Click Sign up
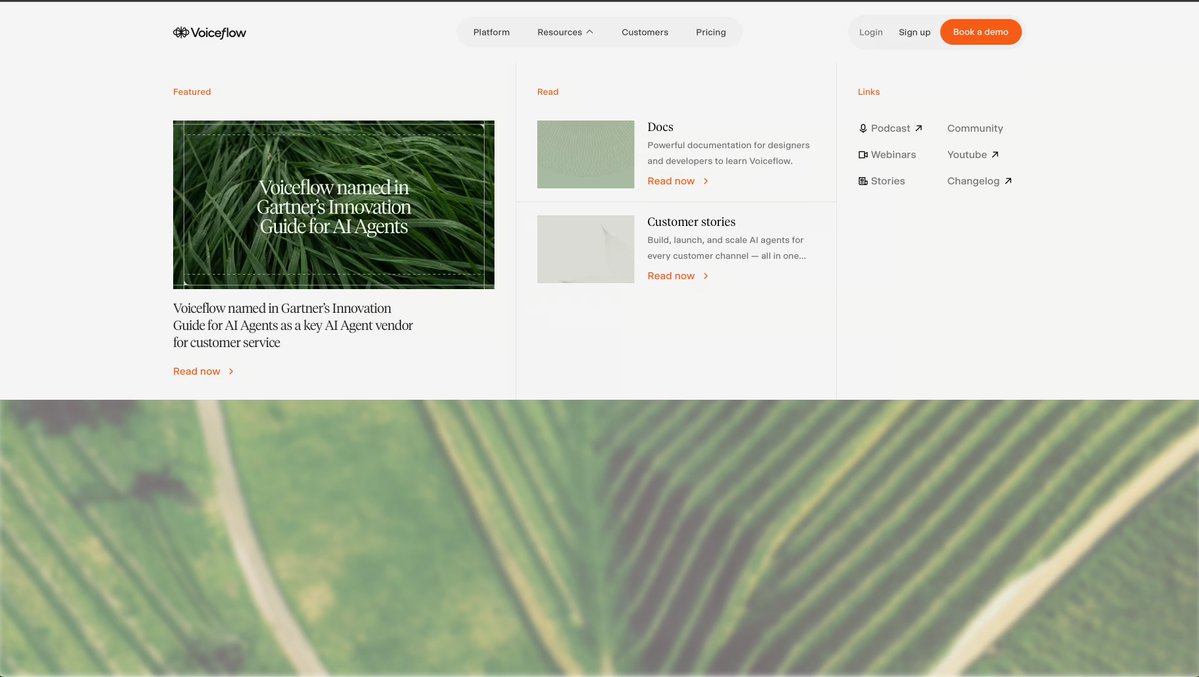The image size is (1199, 677). [914, 32]
